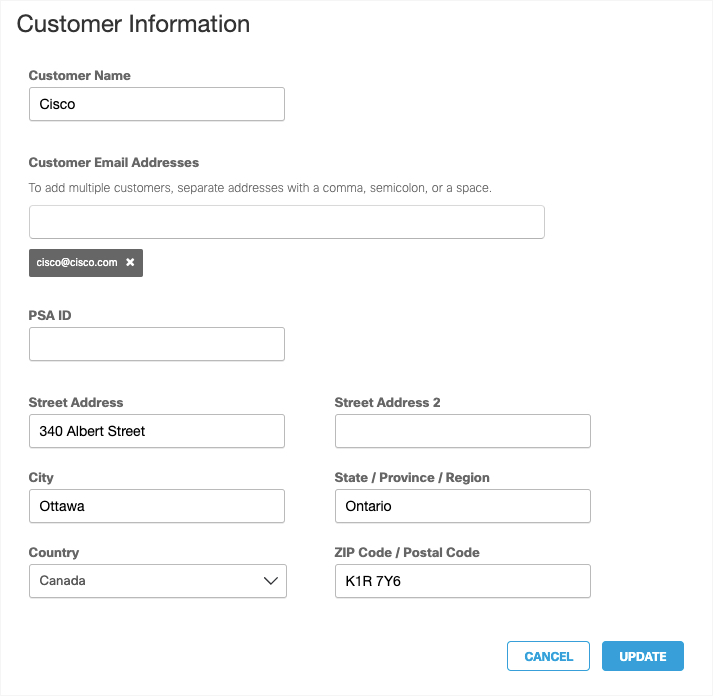
Task: Click the ZIP Code / Postal Code label
Action: 407,552
